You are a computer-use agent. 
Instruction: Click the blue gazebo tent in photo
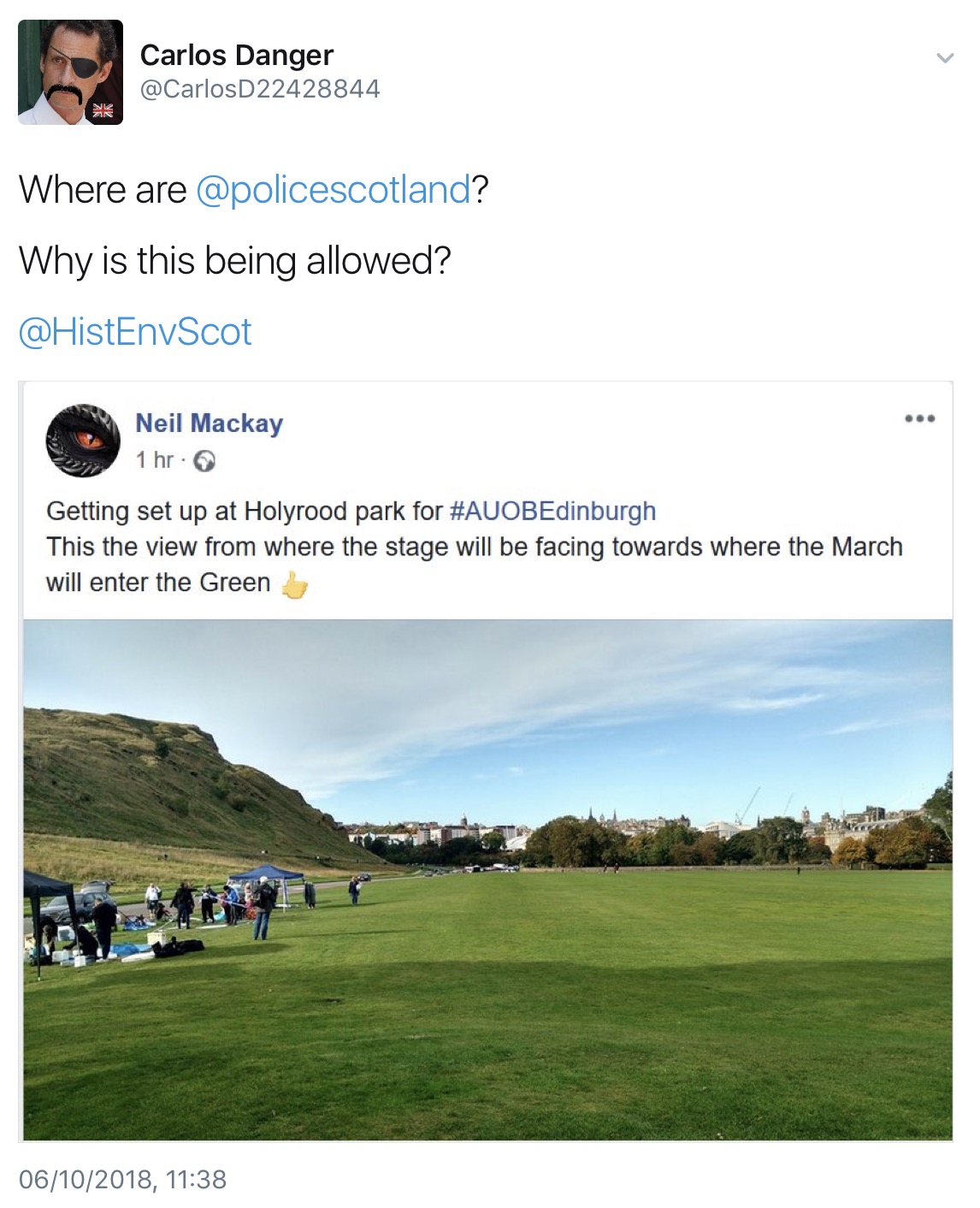(x=266, y=874)
